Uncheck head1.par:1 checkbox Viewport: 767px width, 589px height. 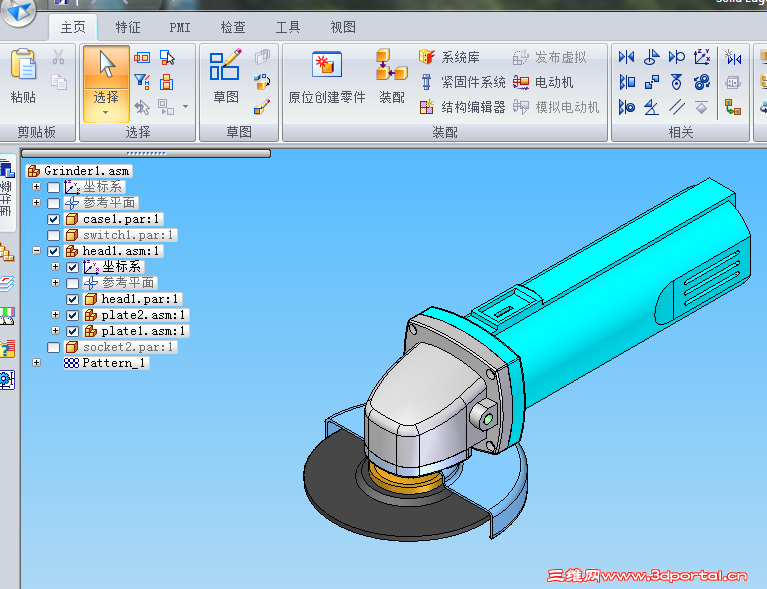point(72,299)
